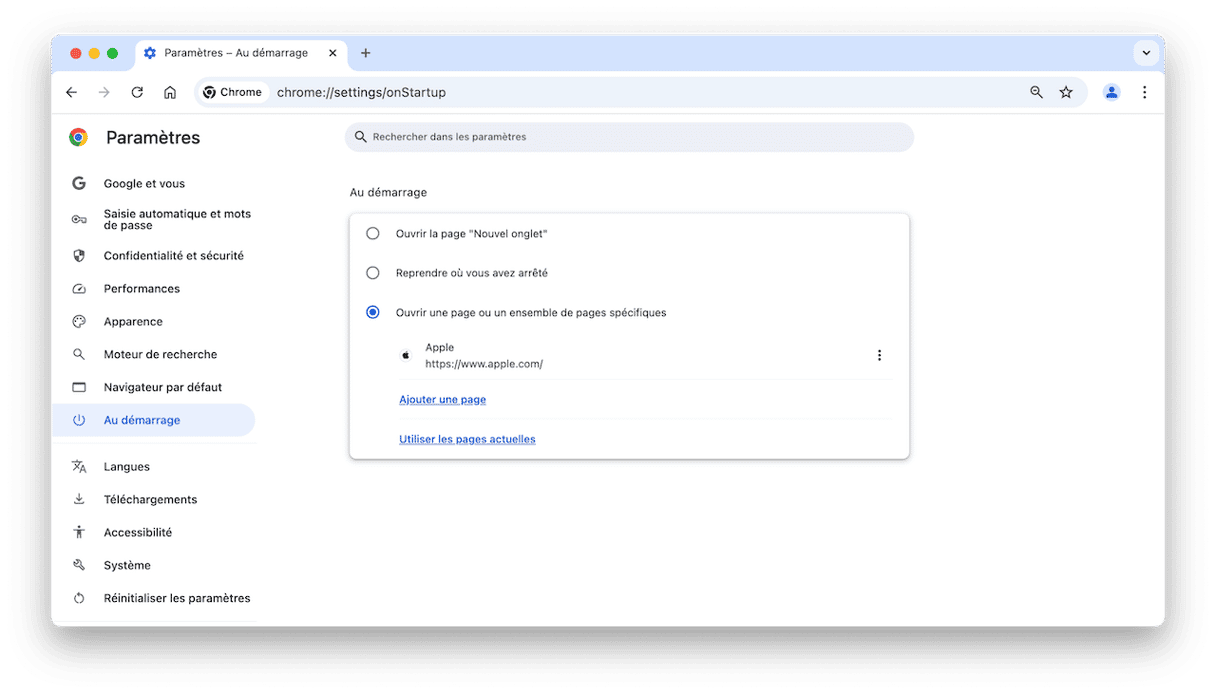
Task: Click "Ajouter une page" link
Action: point(442,400)
